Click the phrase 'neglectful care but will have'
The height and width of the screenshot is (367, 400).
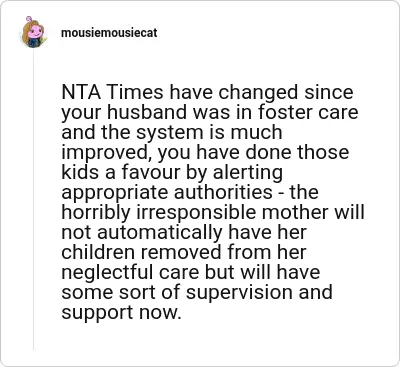191,272
